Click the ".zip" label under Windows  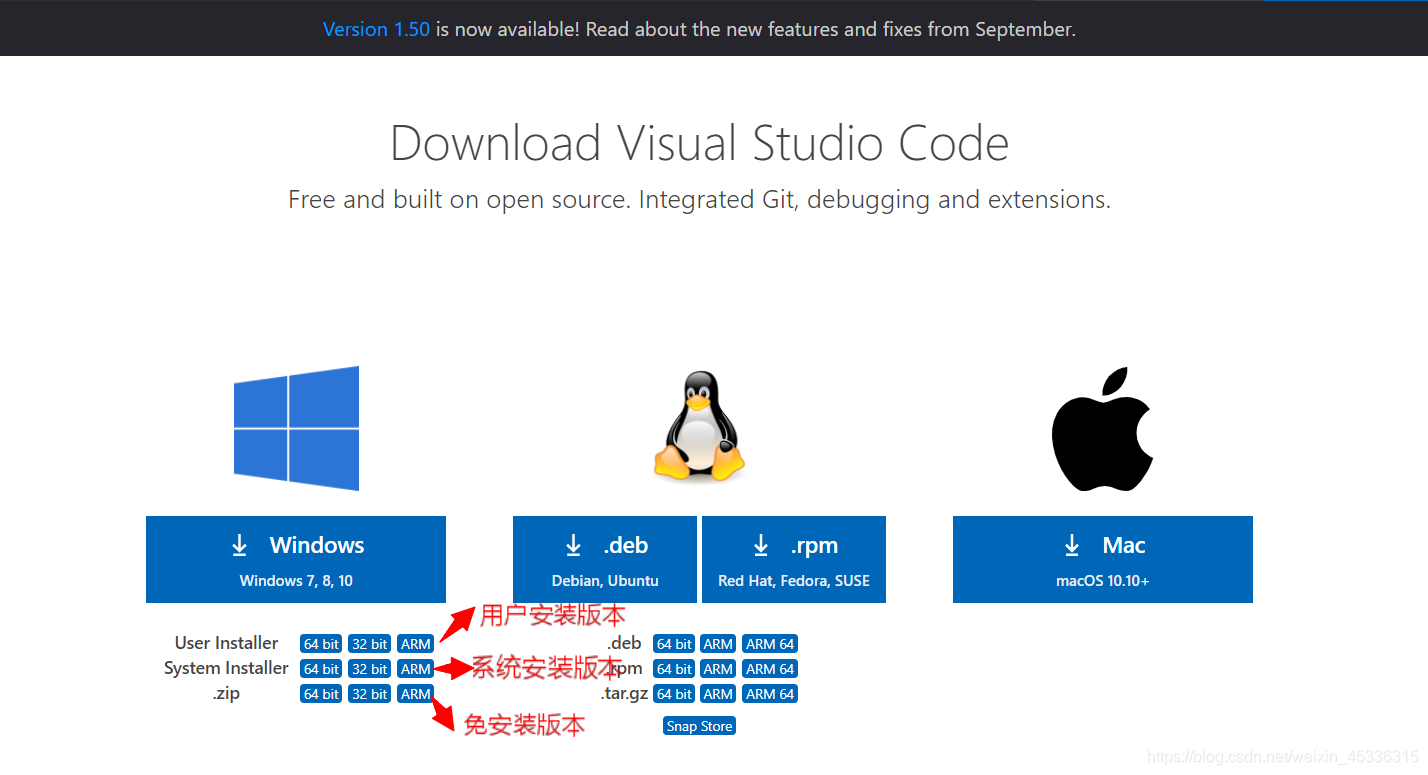(x=226, y=693)
